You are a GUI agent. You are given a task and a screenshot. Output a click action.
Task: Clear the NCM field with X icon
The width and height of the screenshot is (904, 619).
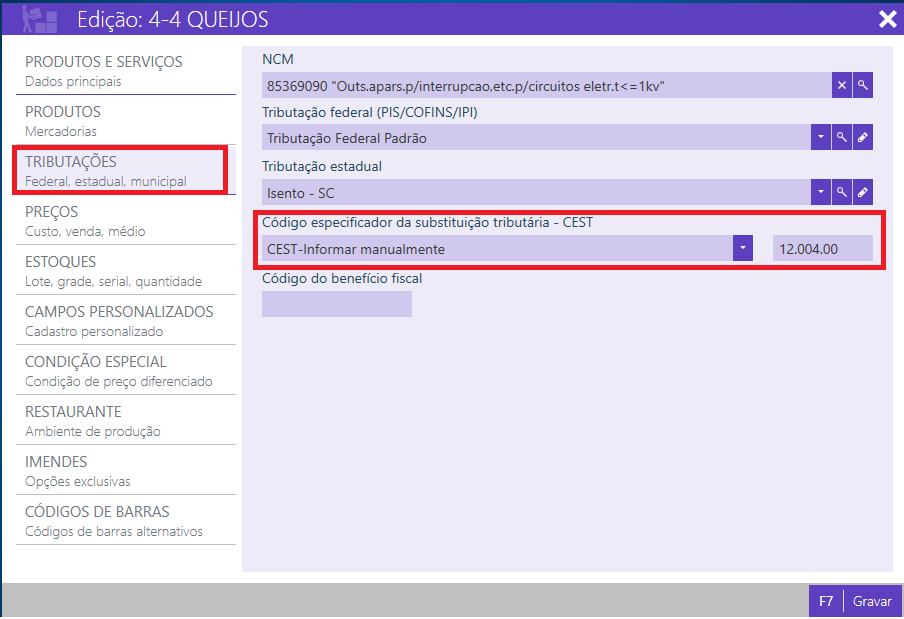(842, 86)
